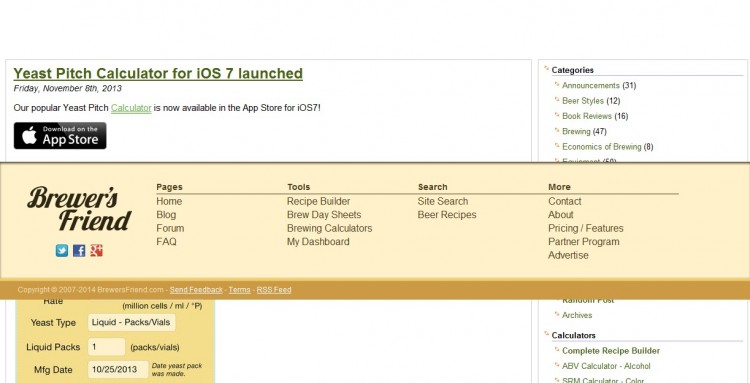The image size is (750, 383).
Task: Open the Yeast Type dropdown
Action: 132,322
